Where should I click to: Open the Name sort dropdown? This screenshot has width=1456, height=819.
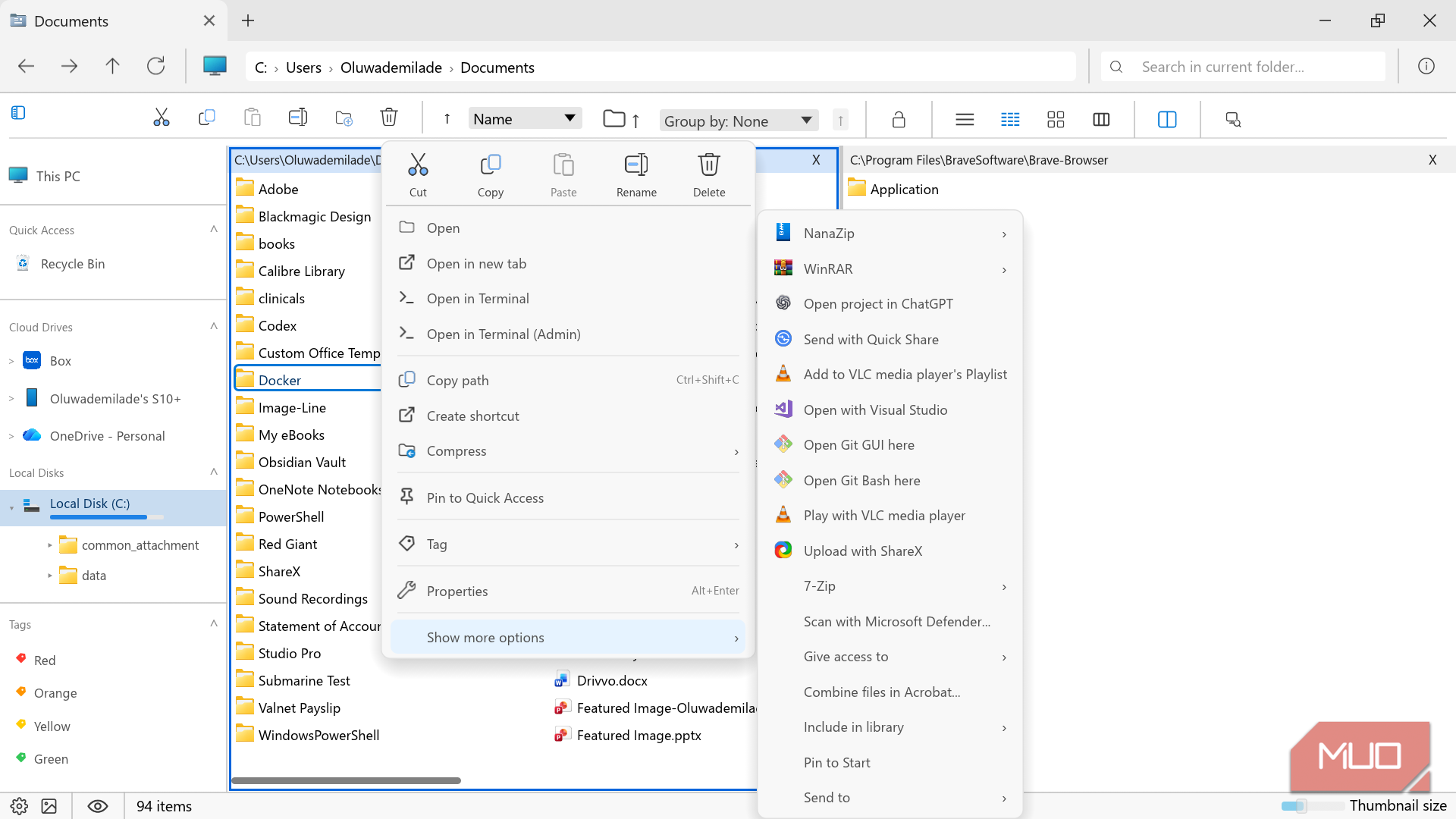point(525,118)
